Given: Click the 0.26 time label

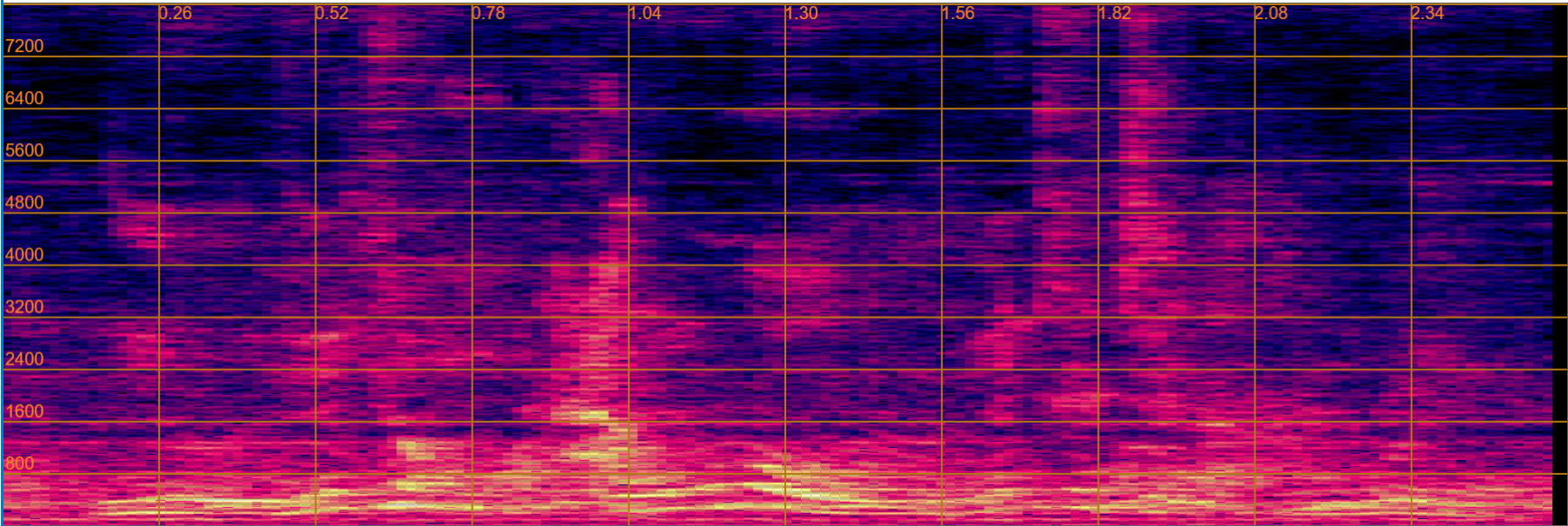Looking at the screenshot, I should pyautogui.click(x=175, y=13).
